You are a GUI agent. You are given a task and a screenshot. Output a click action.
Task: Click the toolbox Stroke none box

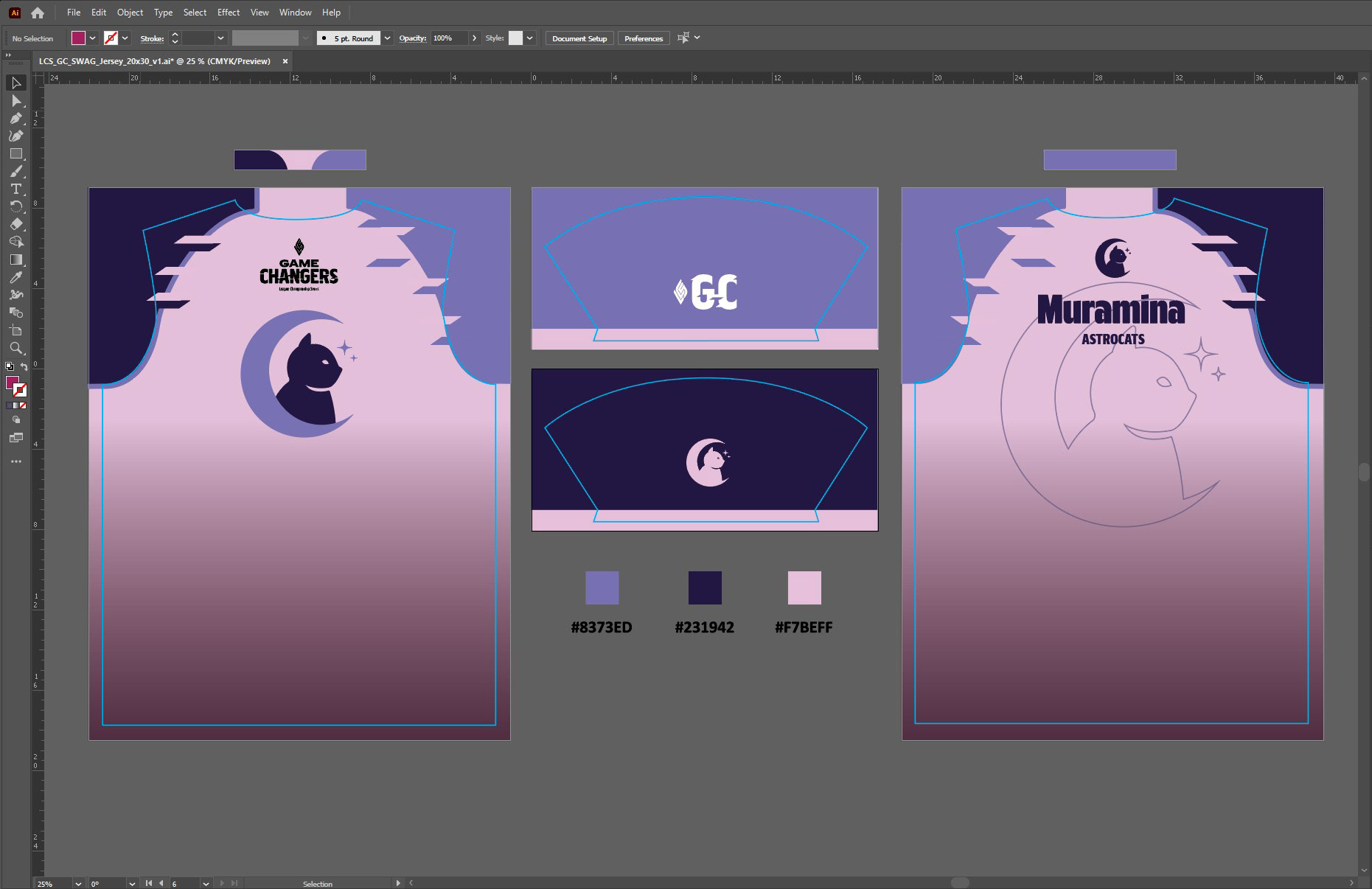(x=21, y=390)
